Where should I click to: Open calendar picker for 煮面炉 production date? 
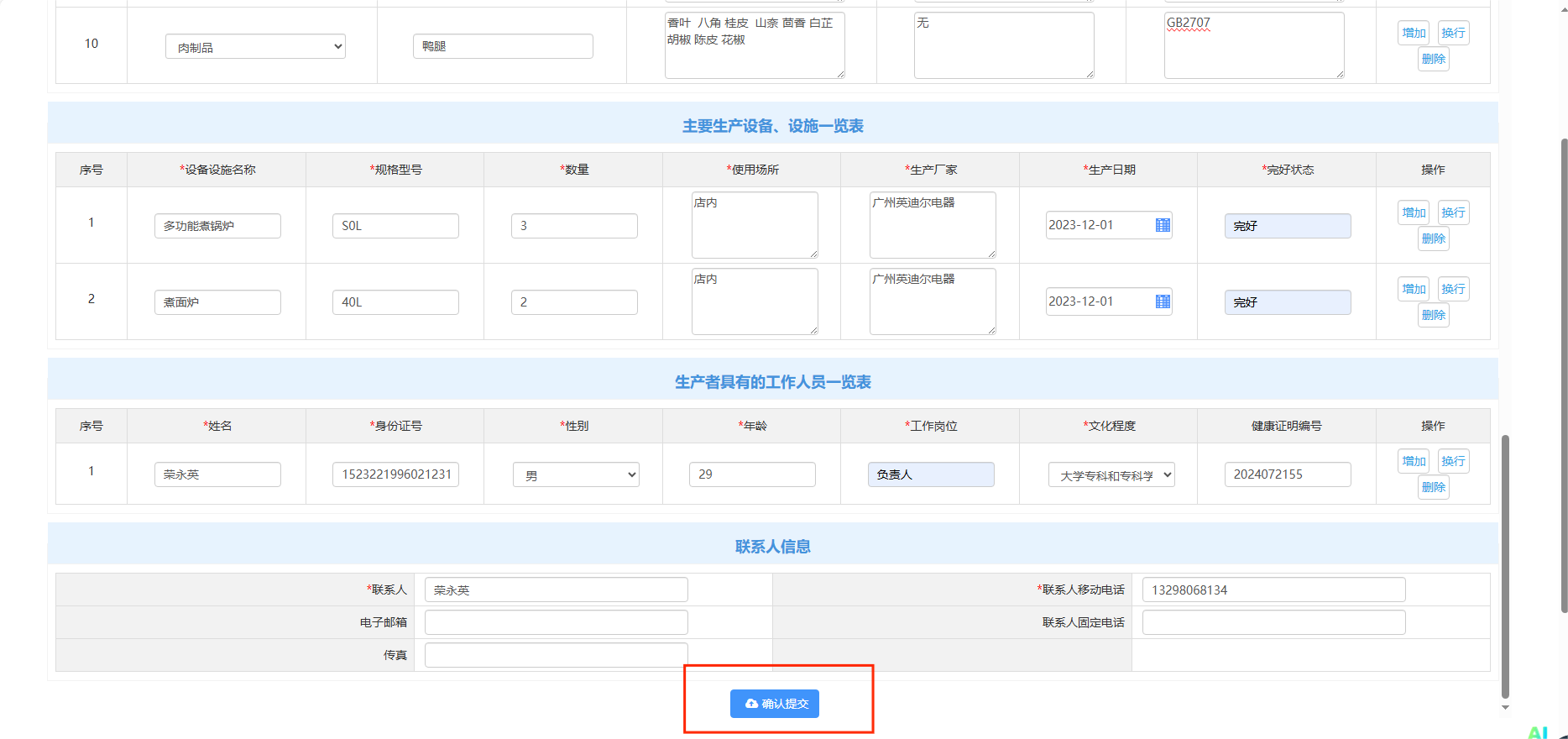click(x=1163, y=301)
